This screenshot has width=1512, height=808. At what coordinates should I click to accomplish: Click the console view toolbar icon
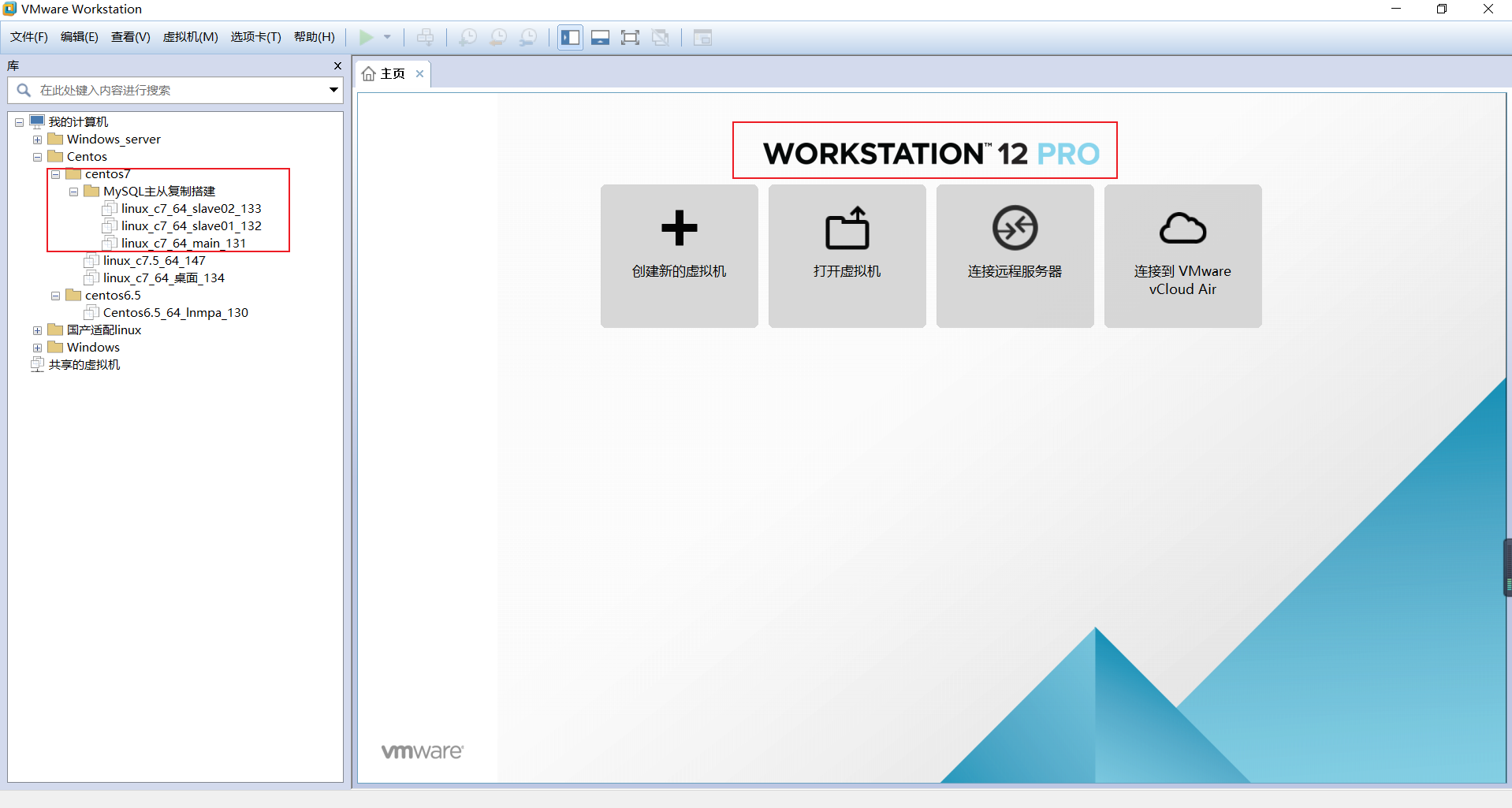[702, 37]
